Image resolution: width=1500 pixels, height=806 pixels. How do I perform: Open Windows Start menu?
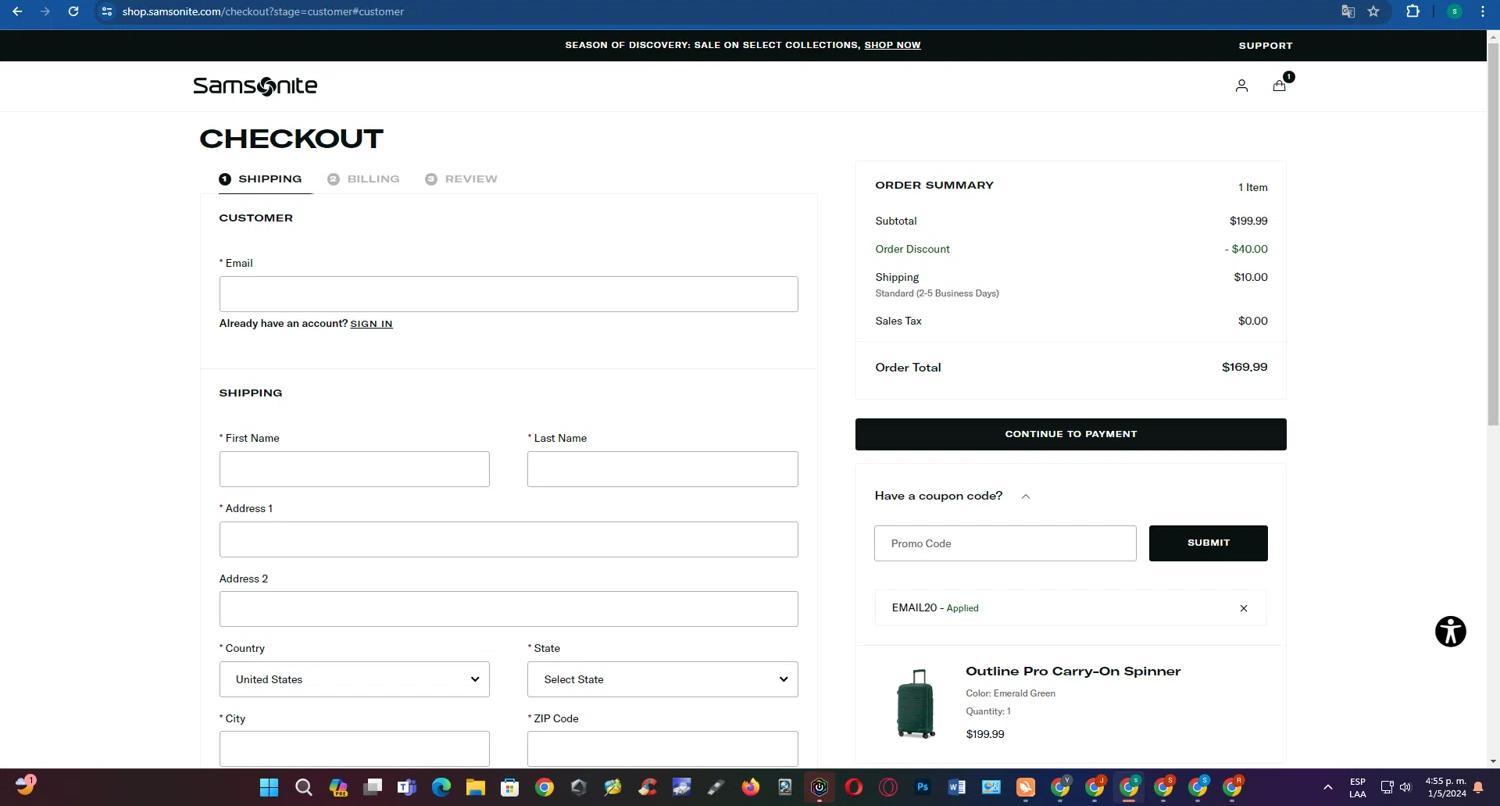269,787
